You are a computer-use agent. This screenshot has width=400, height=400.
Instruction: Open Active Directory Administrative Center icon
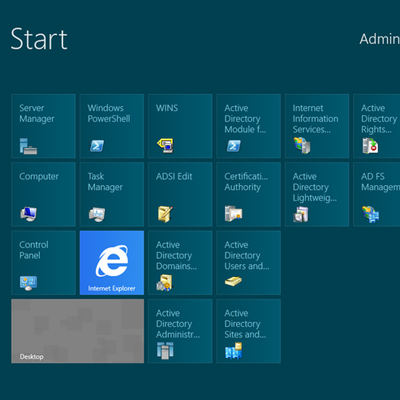pos(165,351)
